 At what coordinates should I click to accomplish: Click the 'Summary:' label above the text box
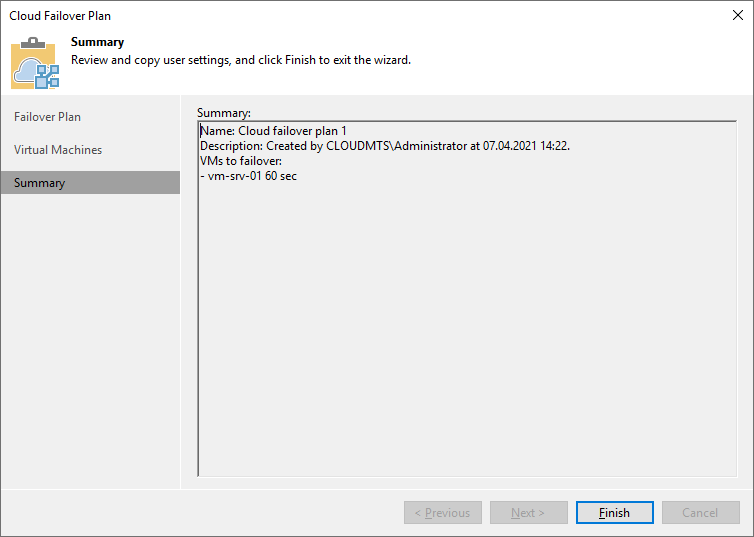[x=224, y=113]
